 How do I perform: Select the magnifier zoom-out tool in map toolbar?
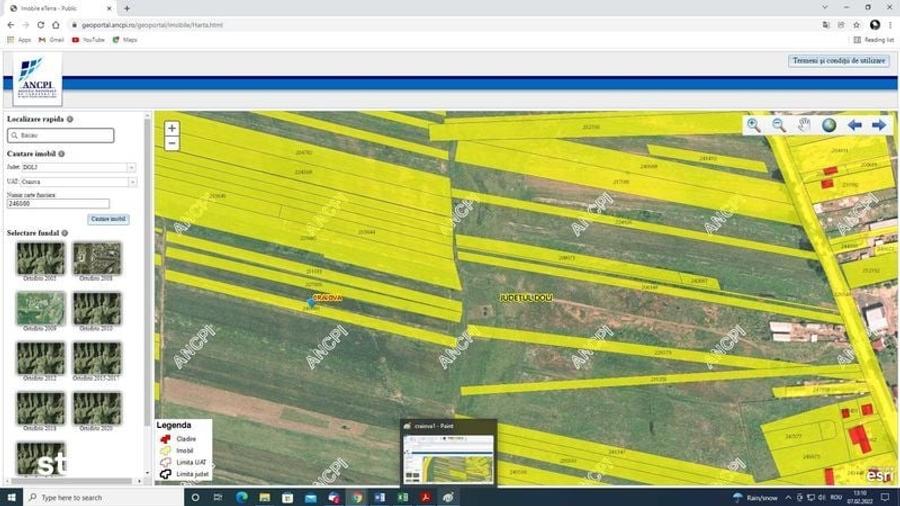click(x=779, y=124)
